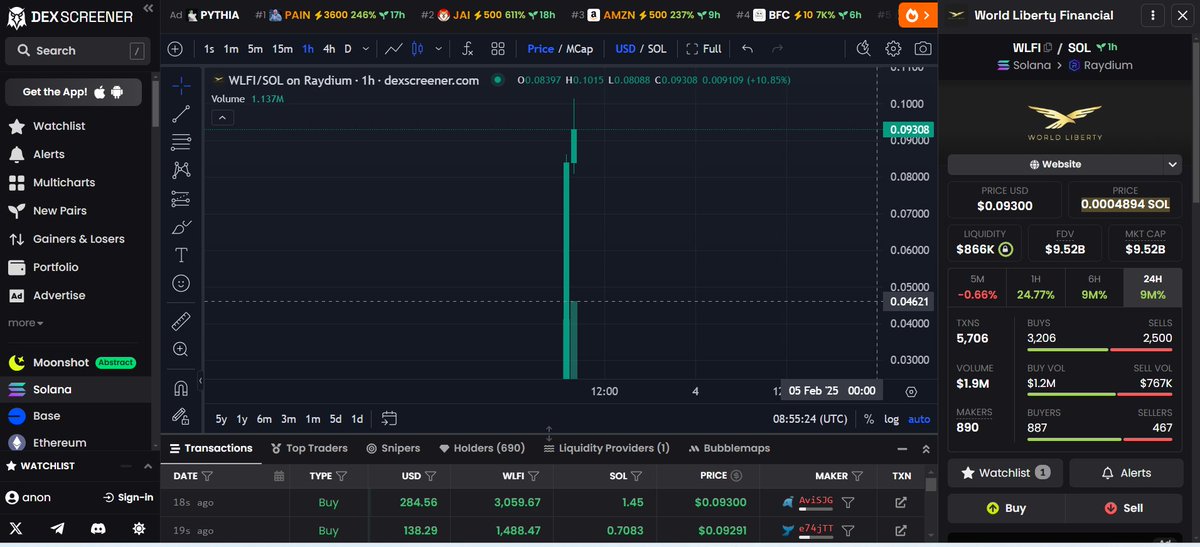Open the emoji icons tool
The image size is (1200, 547).
[181, 284]
